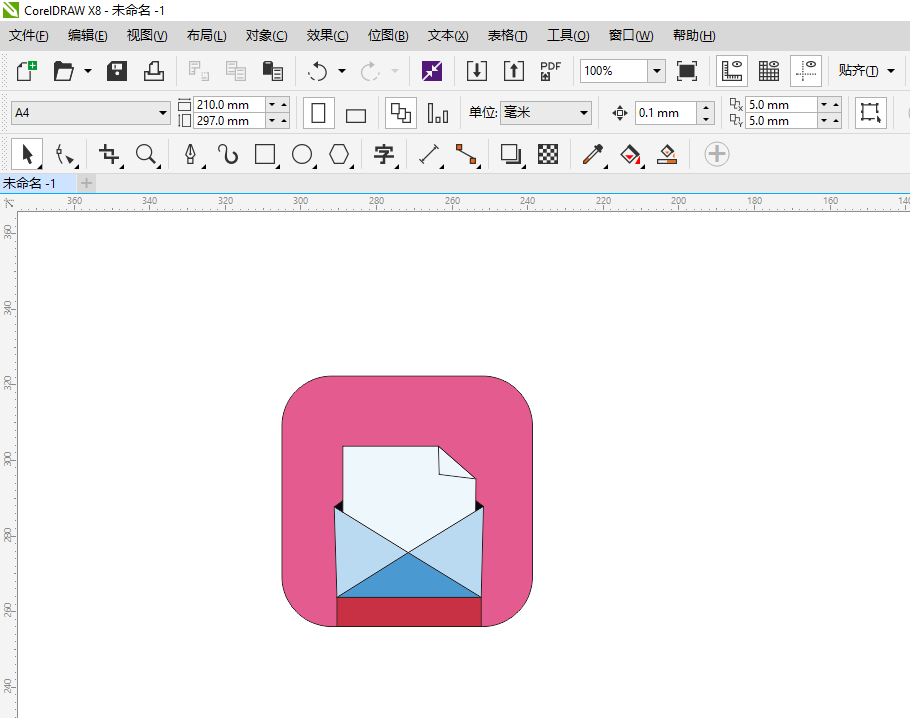Screen dimensions: 910x718
Task: Add a new document tab with plus
Action: 86,183
